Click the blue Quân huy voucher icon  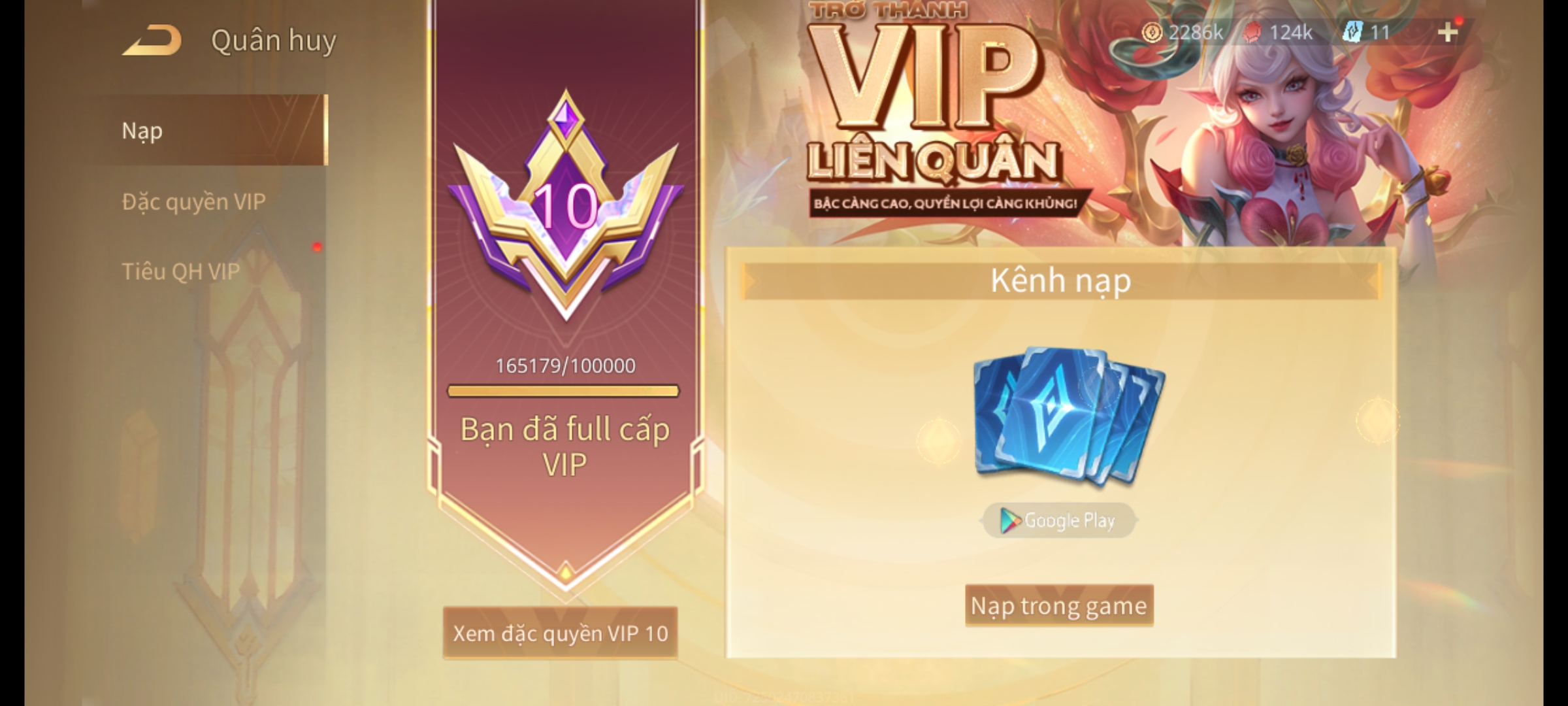click(1352, 32)
